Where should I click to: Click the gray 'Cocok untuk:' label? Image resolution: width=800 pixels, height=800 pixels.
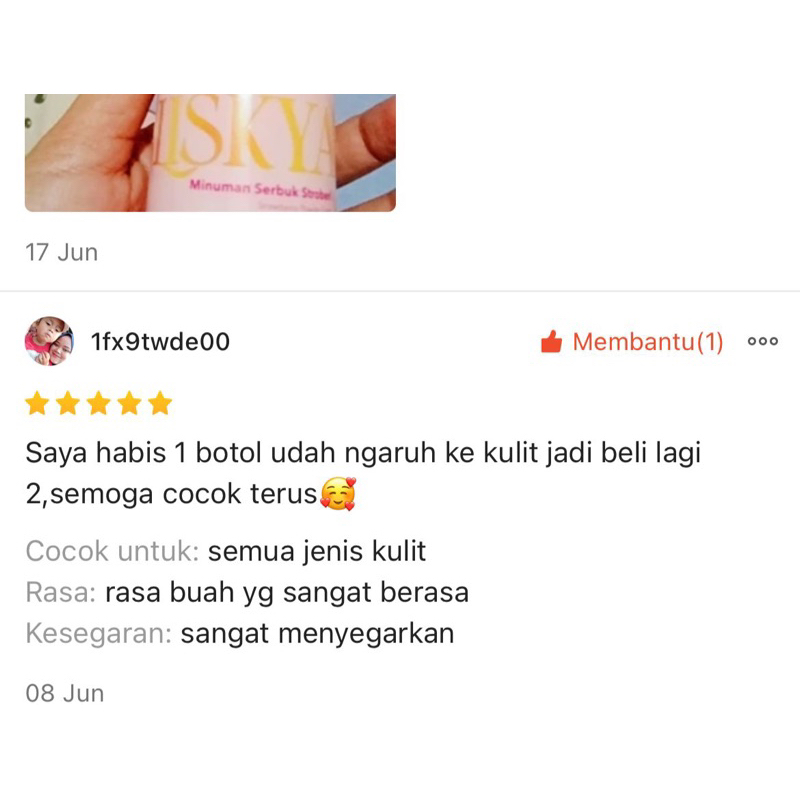tap(112, 551)
